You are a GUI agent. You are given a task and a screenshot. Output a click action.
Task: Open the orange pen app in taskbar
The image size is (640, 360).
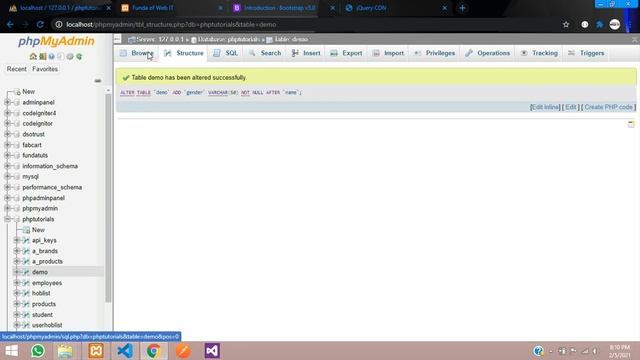click(x=183, y=351)
